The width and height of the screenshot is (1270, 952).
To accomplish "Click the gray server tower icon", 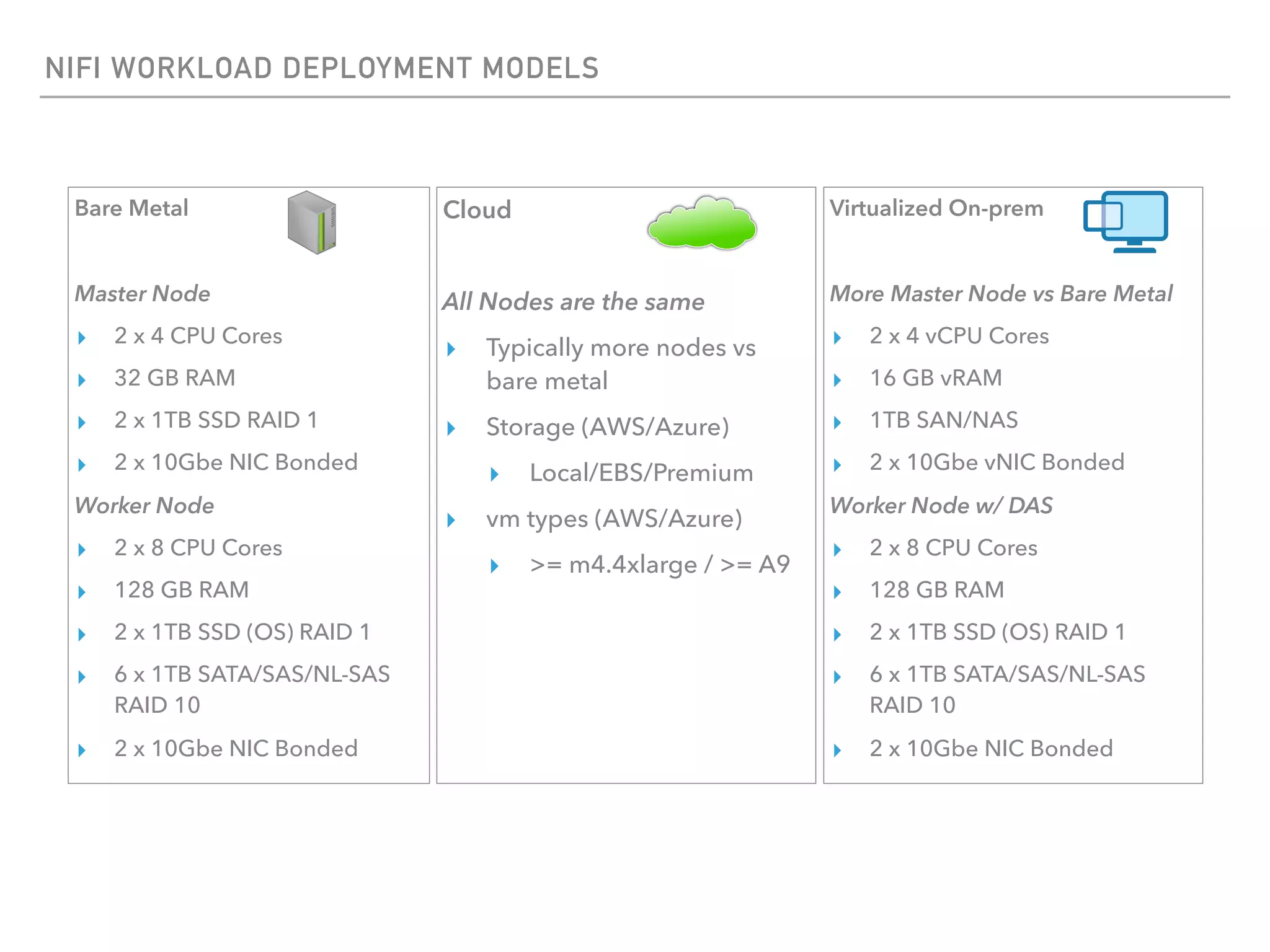I will pyautogui.click(x=312, y=223).
